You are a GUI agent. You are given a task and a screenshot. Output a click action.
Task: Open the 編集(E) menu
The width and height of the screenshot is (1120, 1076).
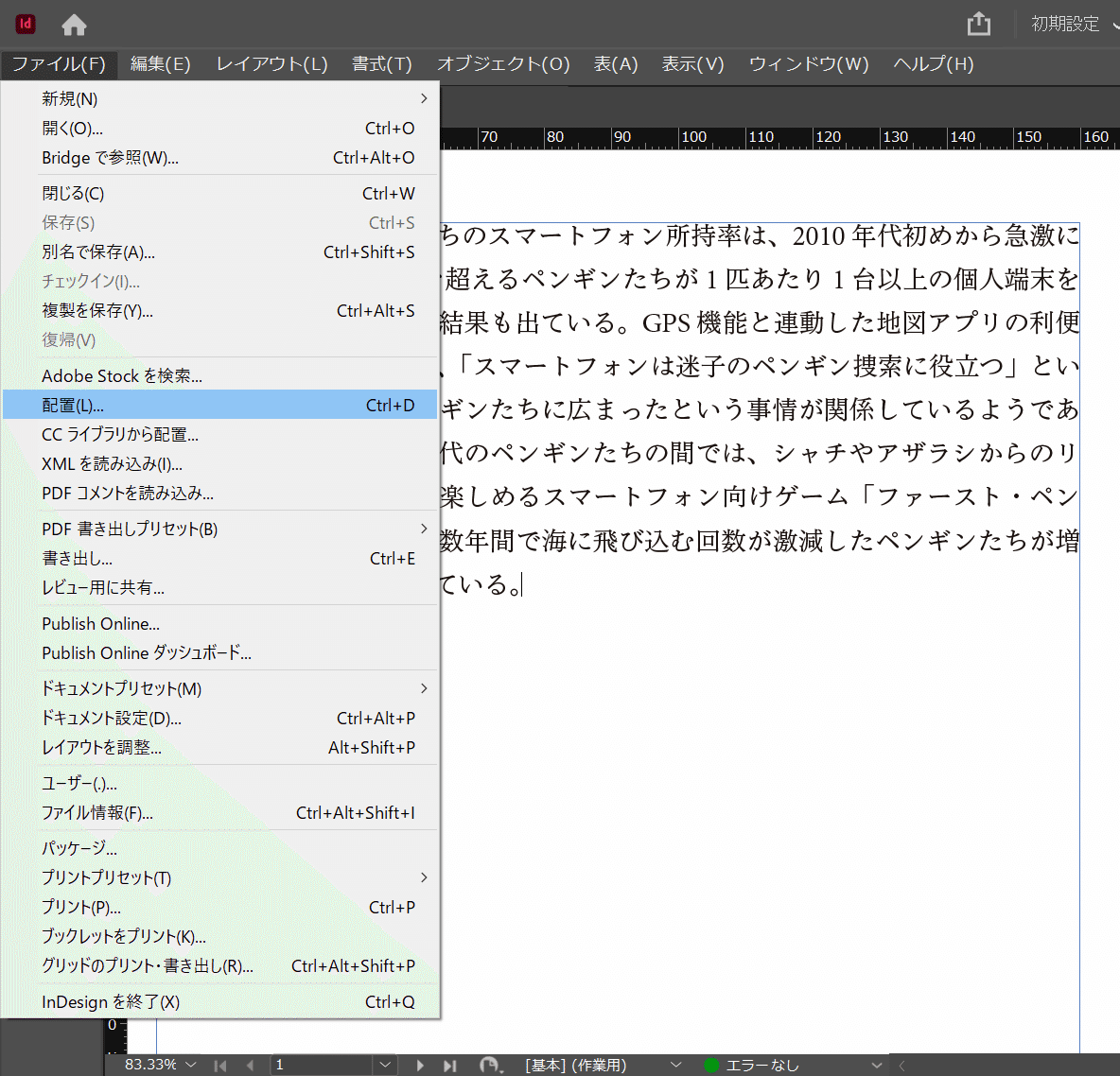pos(160,64)
